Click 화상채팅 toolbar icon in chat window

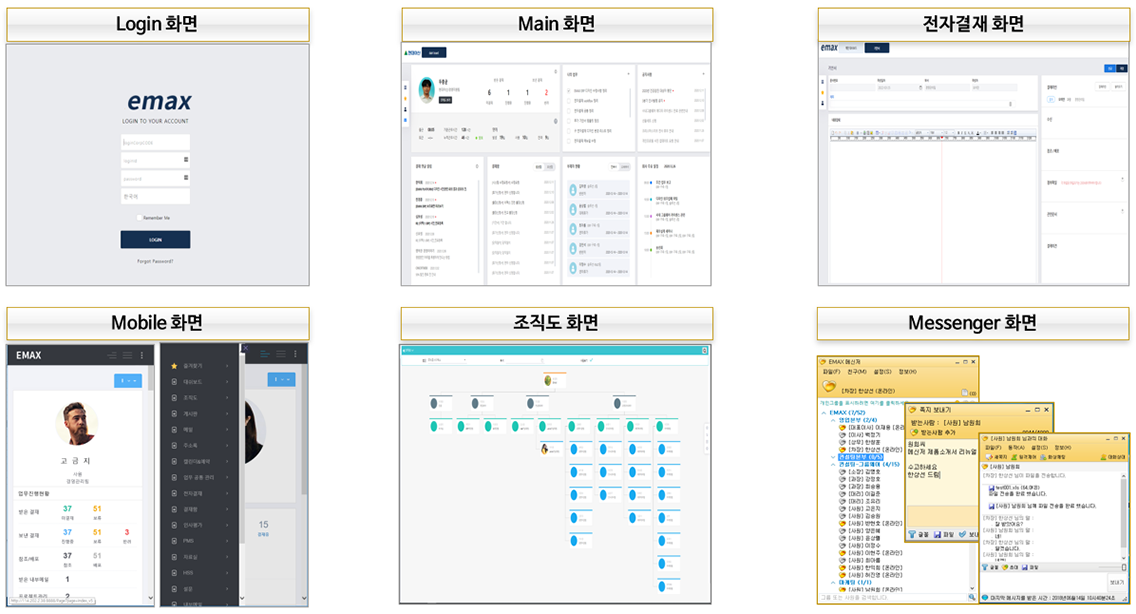(x=1053, y=457)
